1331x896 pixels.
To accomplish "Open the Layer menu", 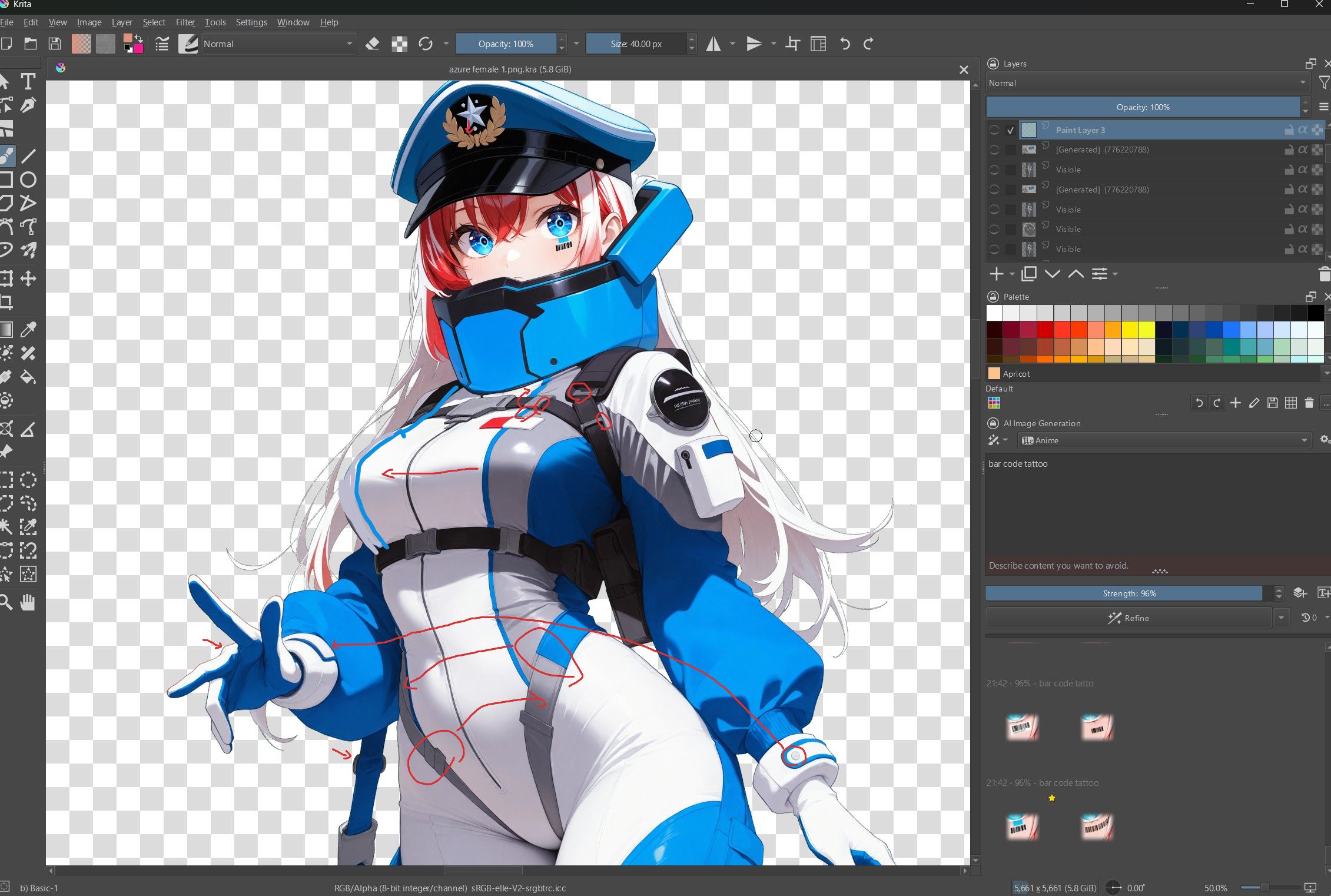I will pyautogui.click(x=122, y=22).
